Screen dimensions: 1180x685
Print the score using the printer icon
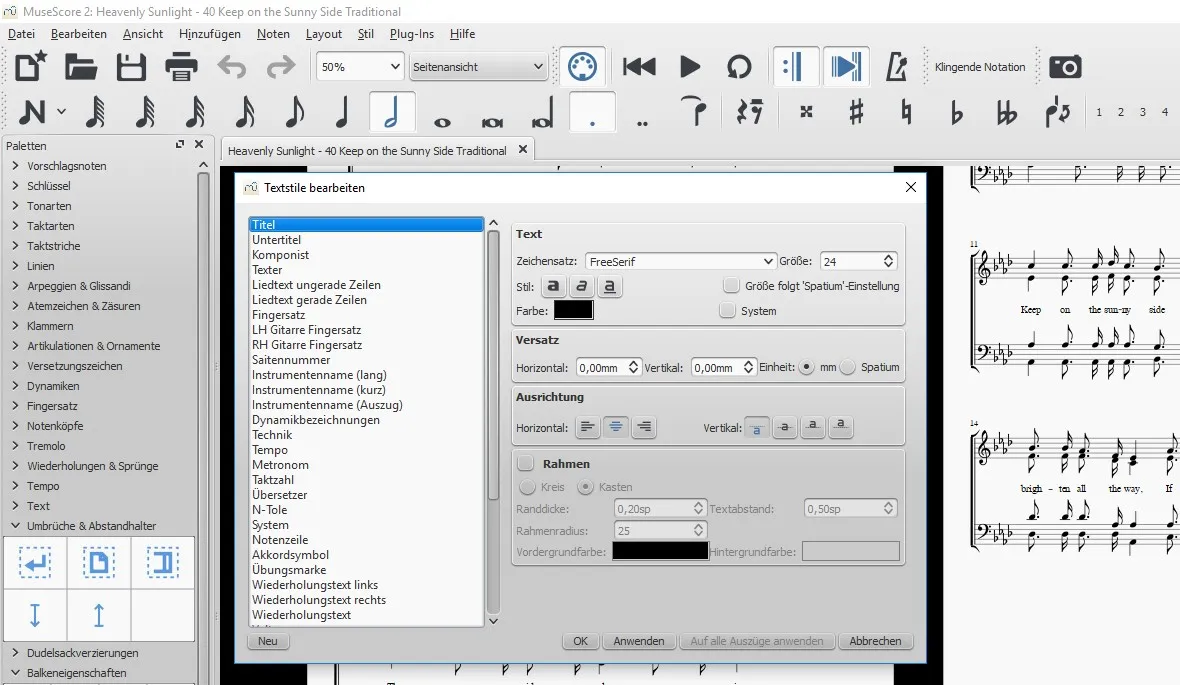pyautogui.click(x=181, y=66)
